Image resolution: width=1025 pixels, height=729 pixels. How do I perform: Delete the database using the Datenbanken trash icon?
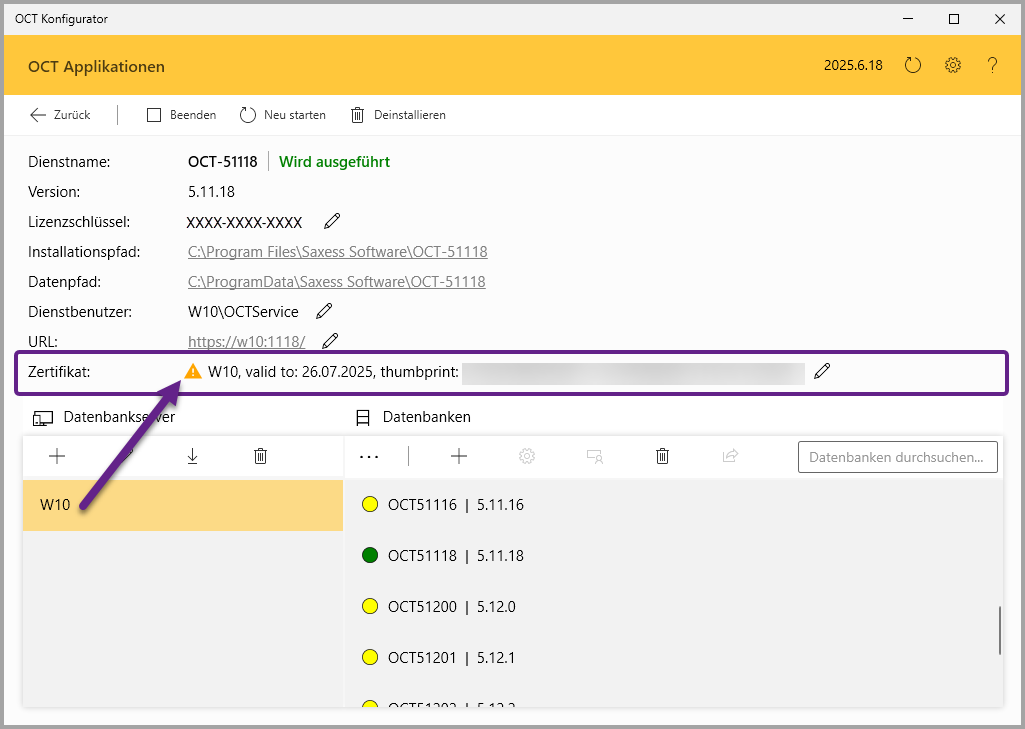coord(662,456)
